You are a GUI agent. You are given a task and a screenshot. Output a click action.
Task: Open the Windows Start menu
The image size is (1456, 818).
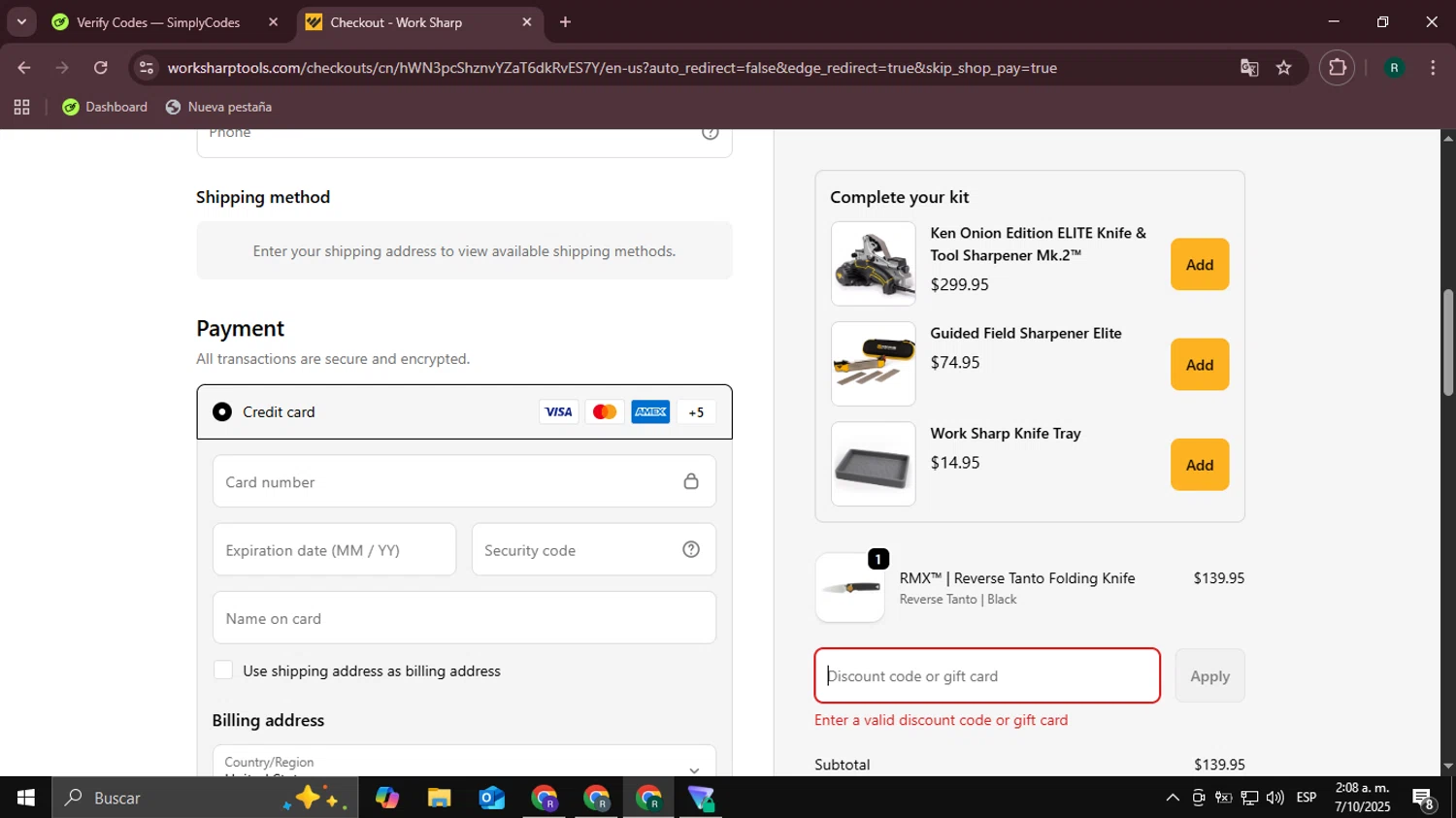click(25, 798)
